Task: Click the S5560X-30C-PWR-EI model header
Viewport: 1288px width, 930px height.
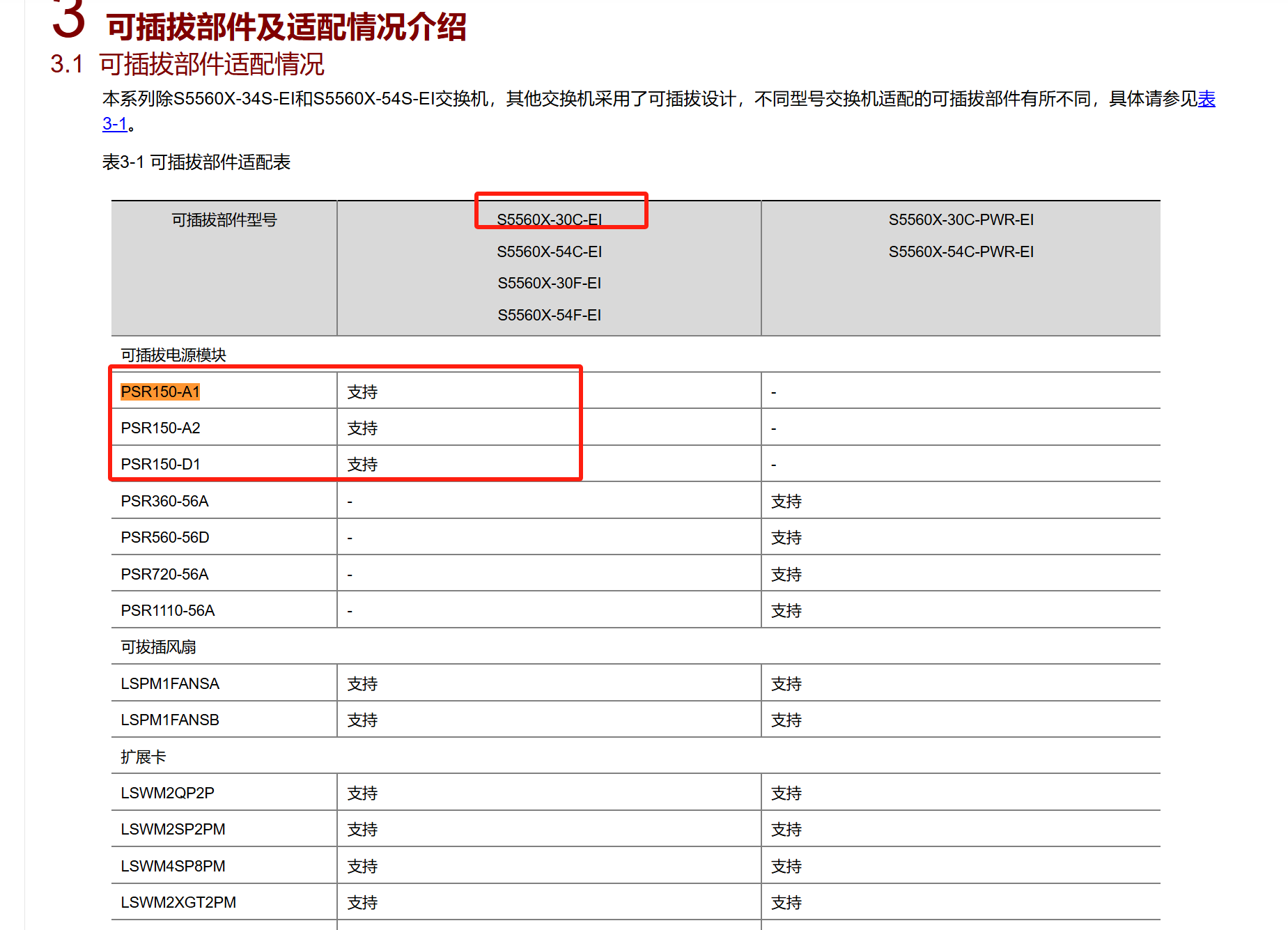Action: click(961, 220)
